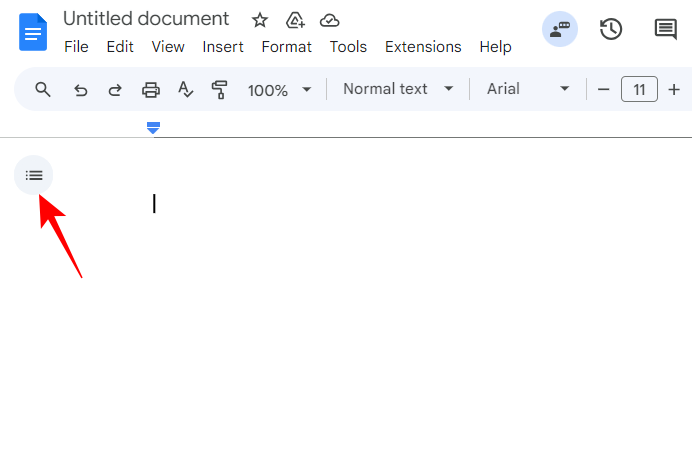Expand the 100% zoom dropdown
This screenshot has height=474, width=692.
pos(279,90)
